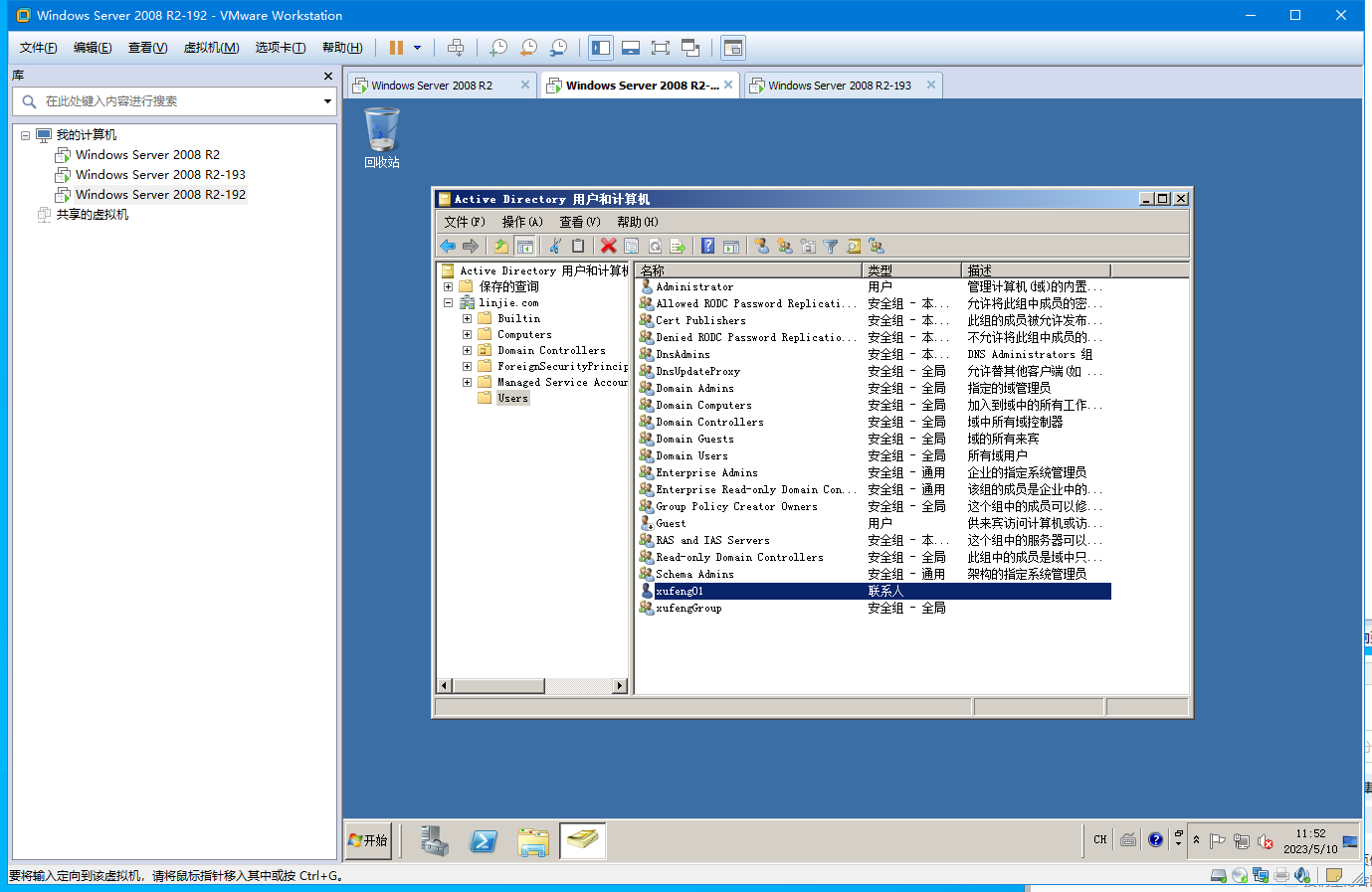Expand the Computers container
This screenshot has height=892, width=1372.
coord(467,334)
